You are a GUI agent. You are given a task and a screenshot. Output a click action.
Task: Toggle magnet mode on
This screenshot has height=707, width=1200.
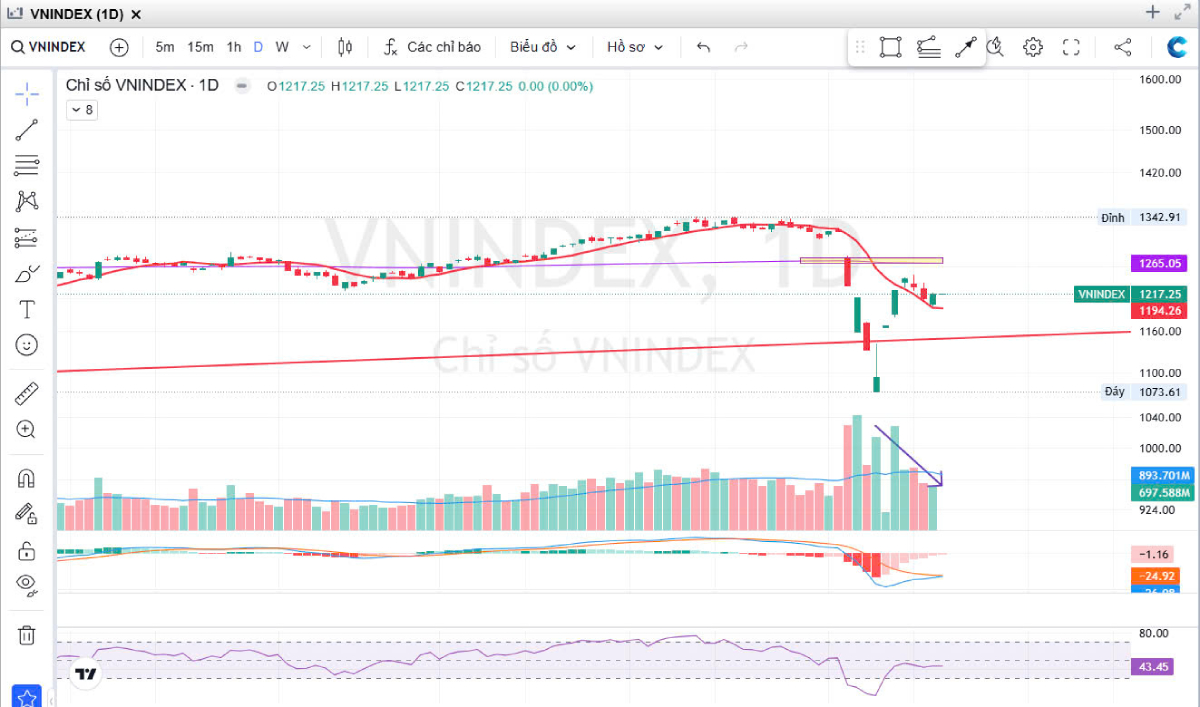[x=27, y=478]
